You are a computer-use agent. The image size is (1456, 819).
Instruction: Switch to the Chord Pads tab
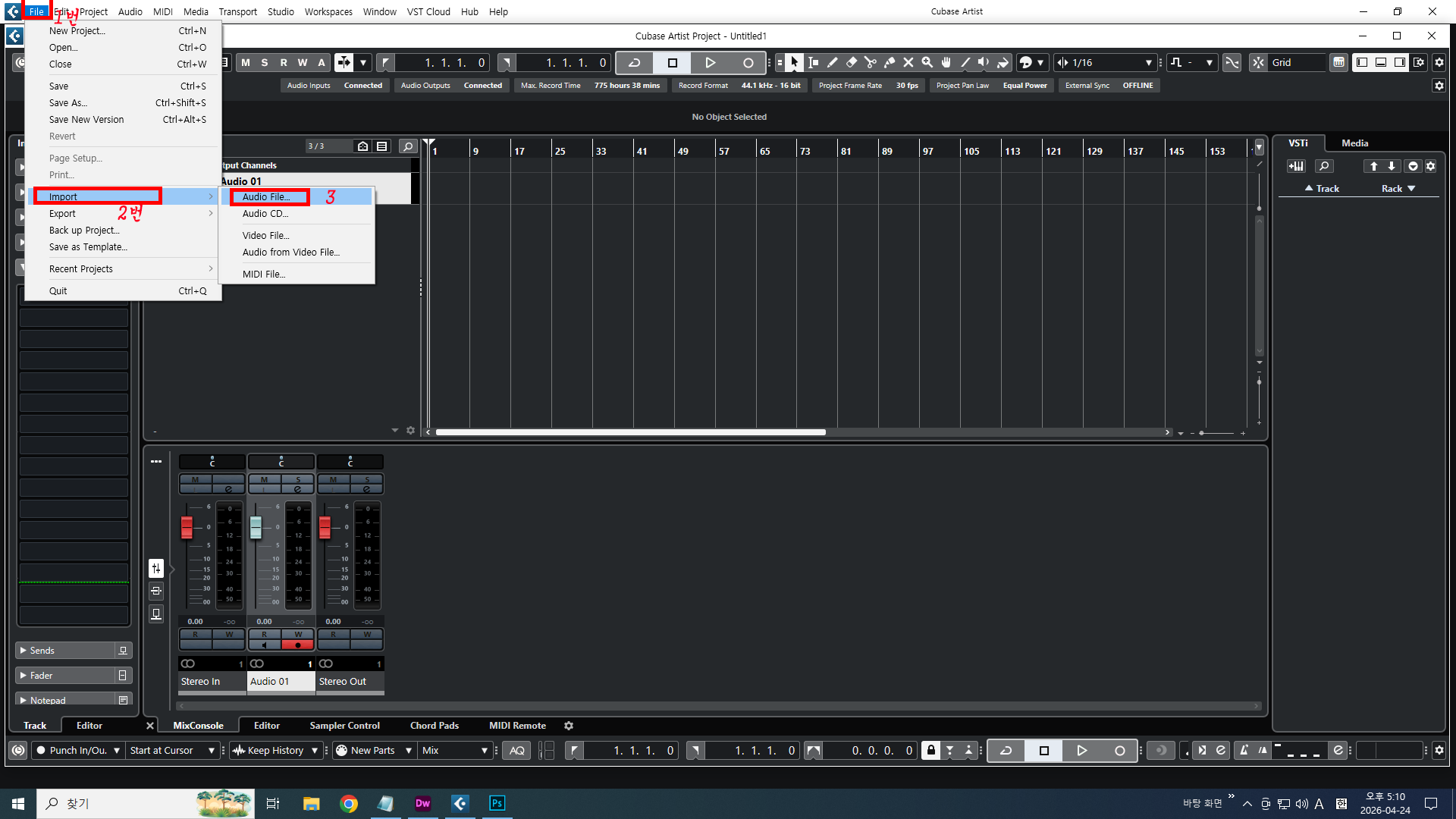(x=435, y=726)
